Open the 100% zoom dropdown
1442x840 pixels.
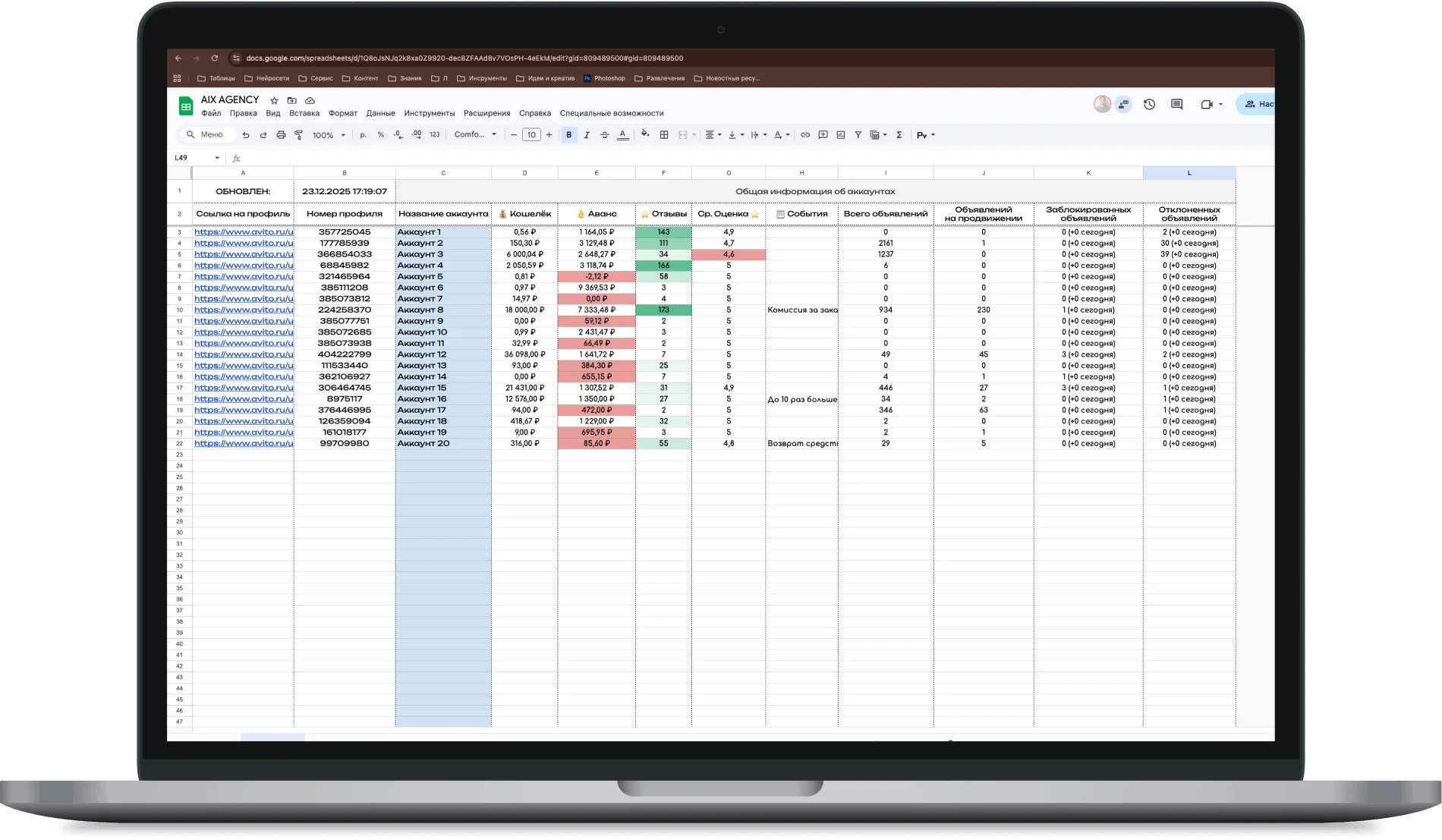[329, 135]
